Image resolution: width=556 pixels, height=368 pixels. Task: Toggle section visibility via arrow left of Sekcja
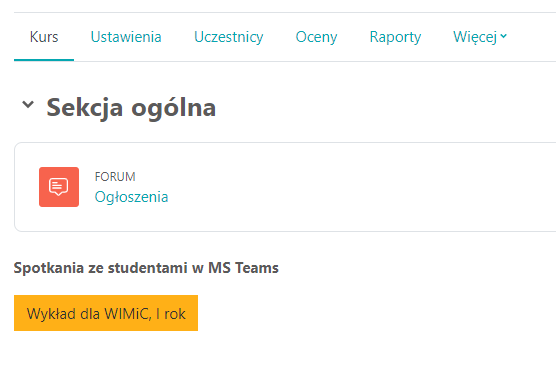tap(28, 105)
